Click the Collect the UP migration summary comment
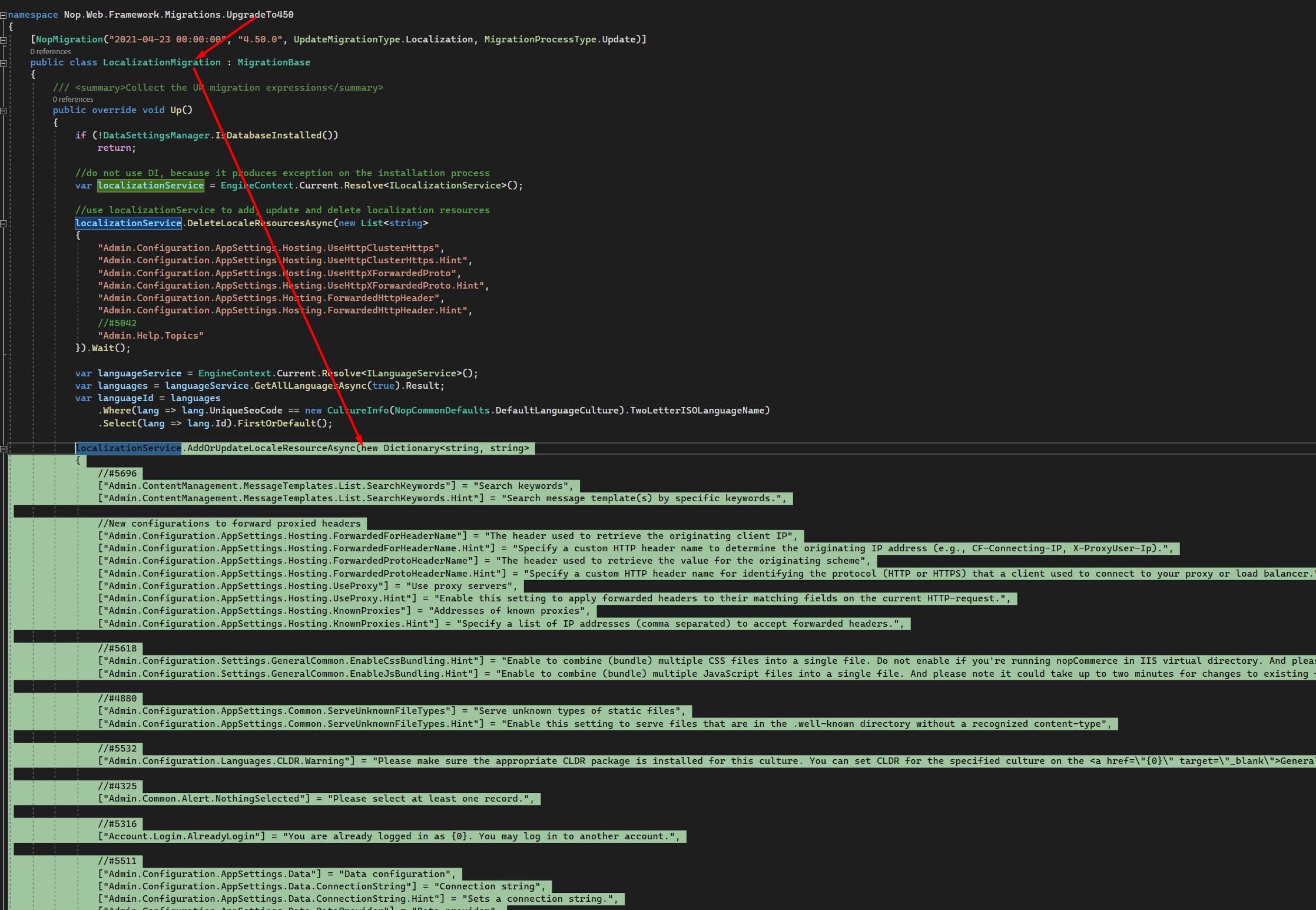This screenshot has width=1316, height=910. tap(230, 87)
